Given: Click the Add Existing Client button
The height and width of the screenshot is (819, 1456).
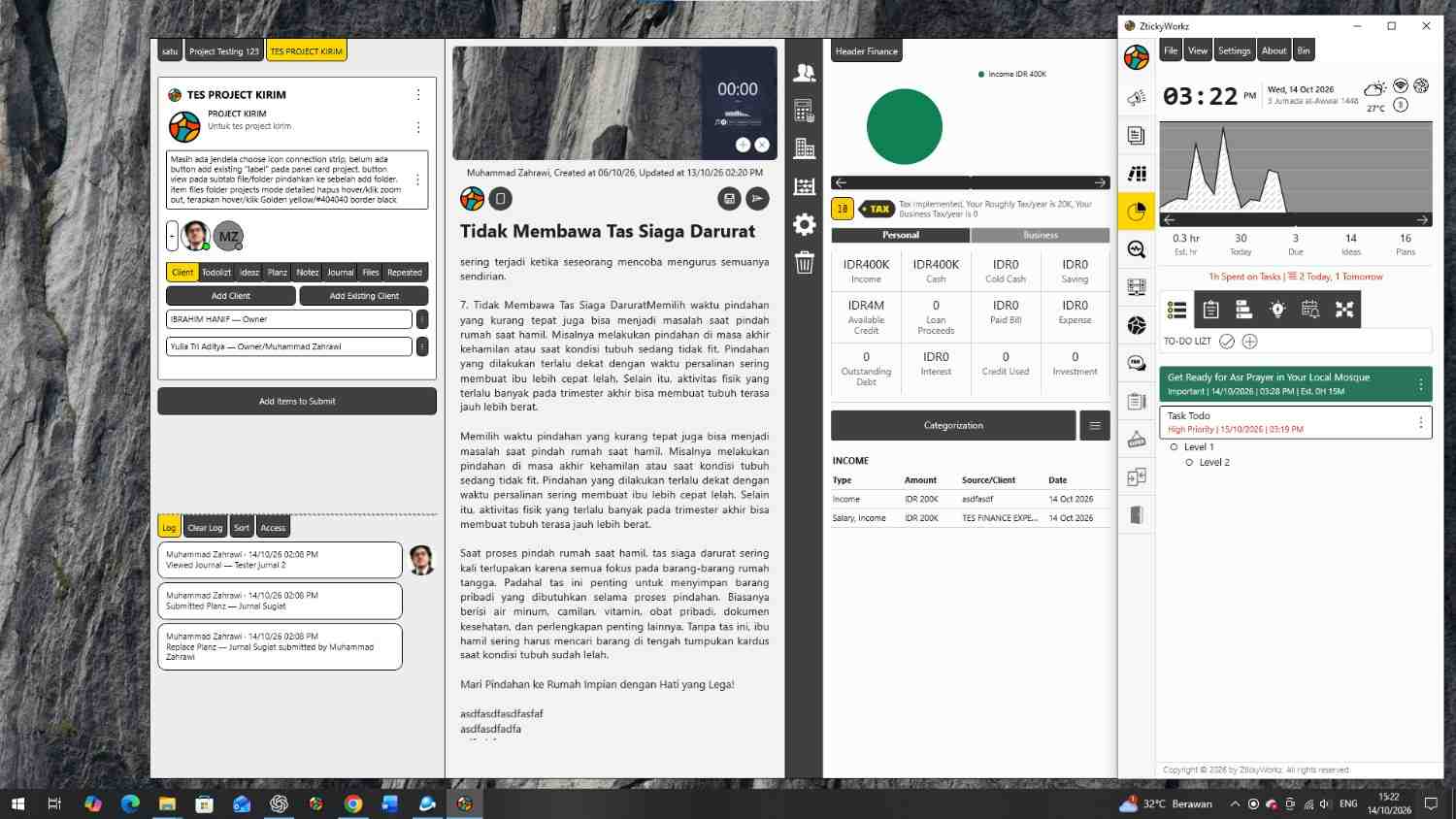Looking at the screenshot, I should coord(364,296).
